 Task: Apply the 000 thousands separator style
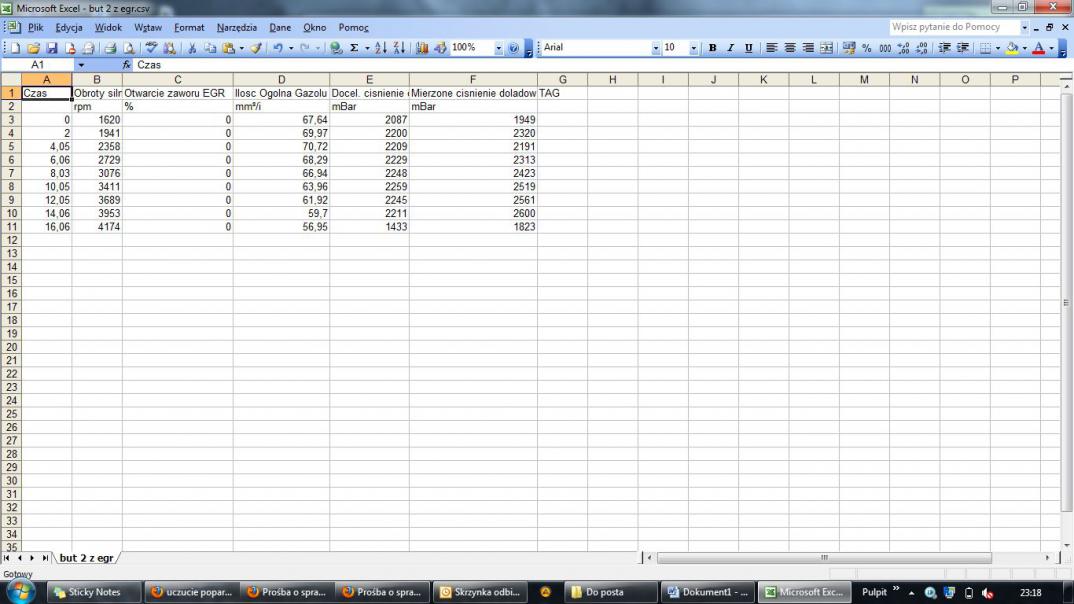pos(886,48)
